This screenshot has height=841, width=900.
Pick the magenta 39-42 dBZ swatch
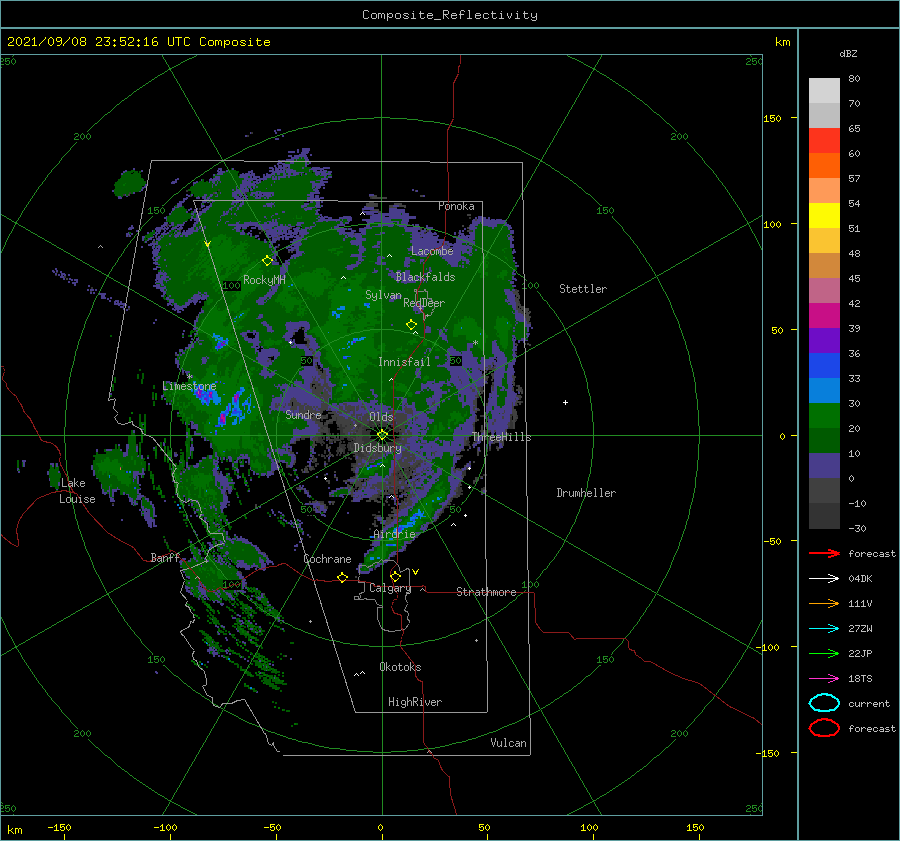pyautogui.click(x=824, y=315)
